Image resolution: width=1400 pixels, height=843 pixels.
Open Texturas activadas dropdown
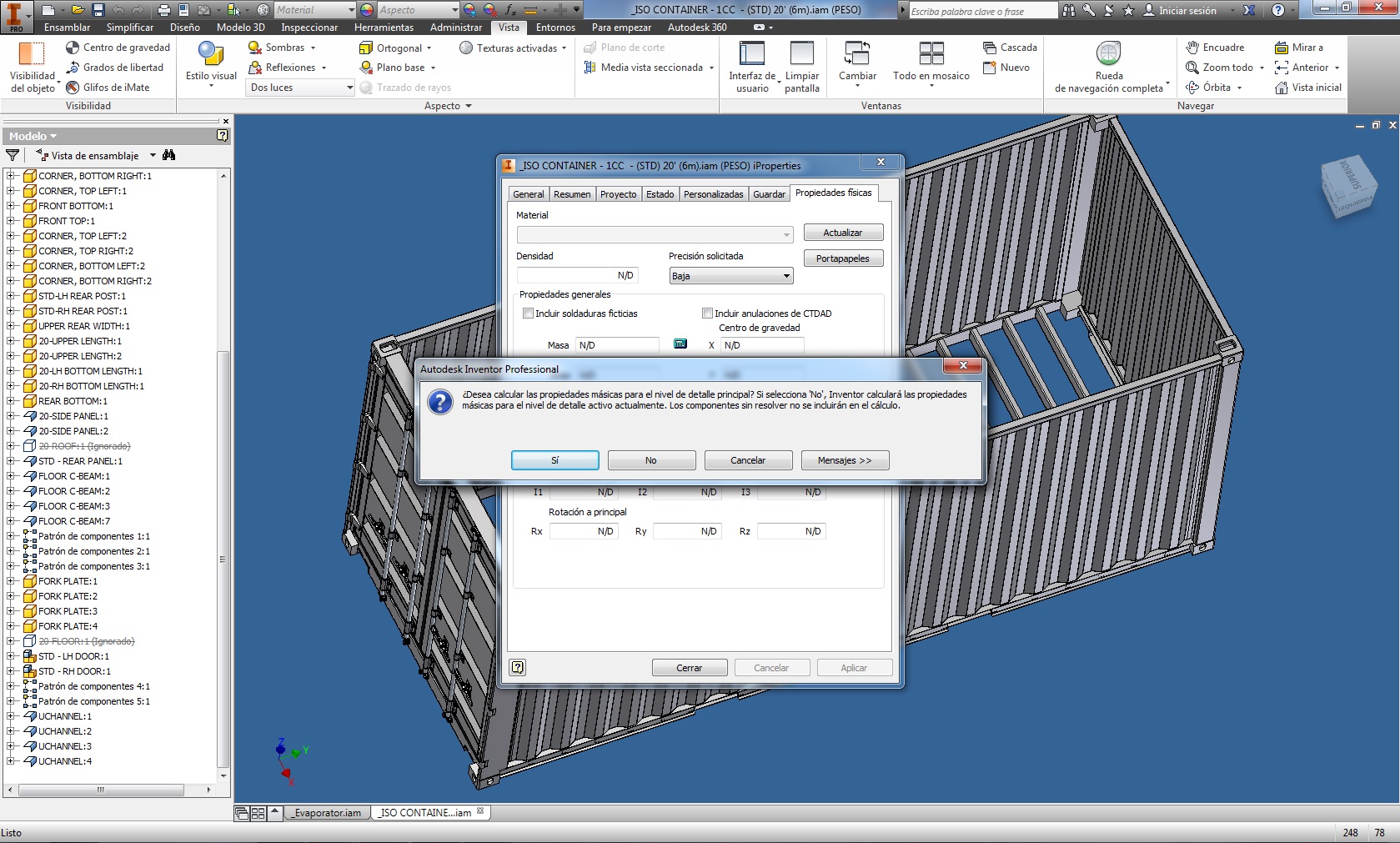pyautogui.click(x=565, y=48)
